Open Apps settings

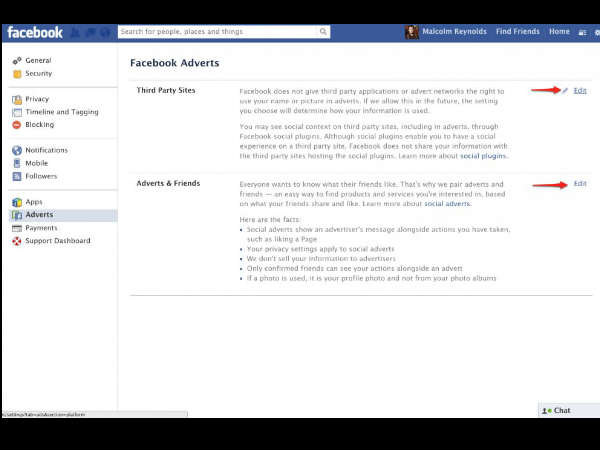pyautogui.click(x=34, y=202)
